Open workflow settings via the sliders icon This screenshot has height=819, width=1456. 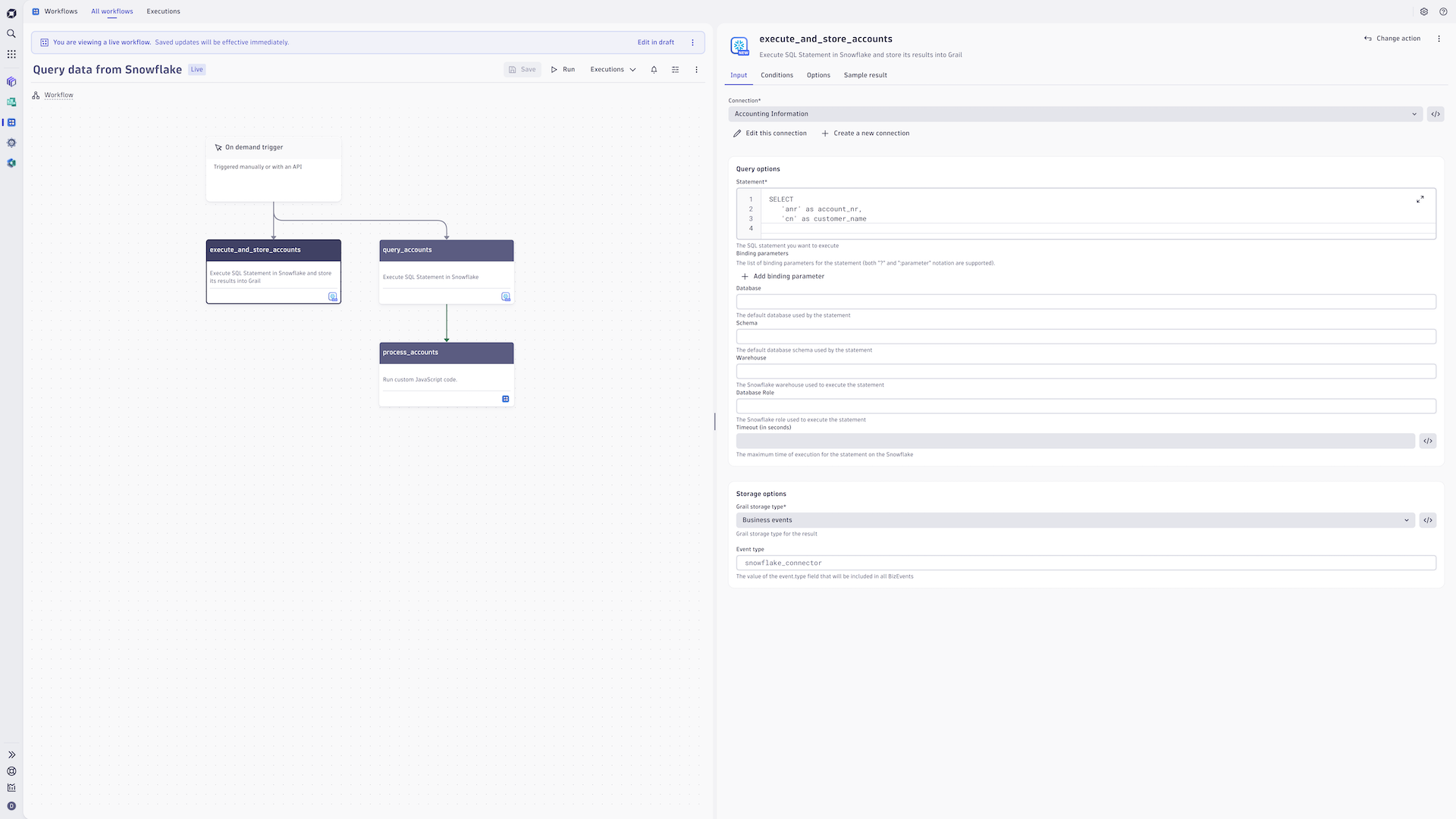[x=675, y=69]
